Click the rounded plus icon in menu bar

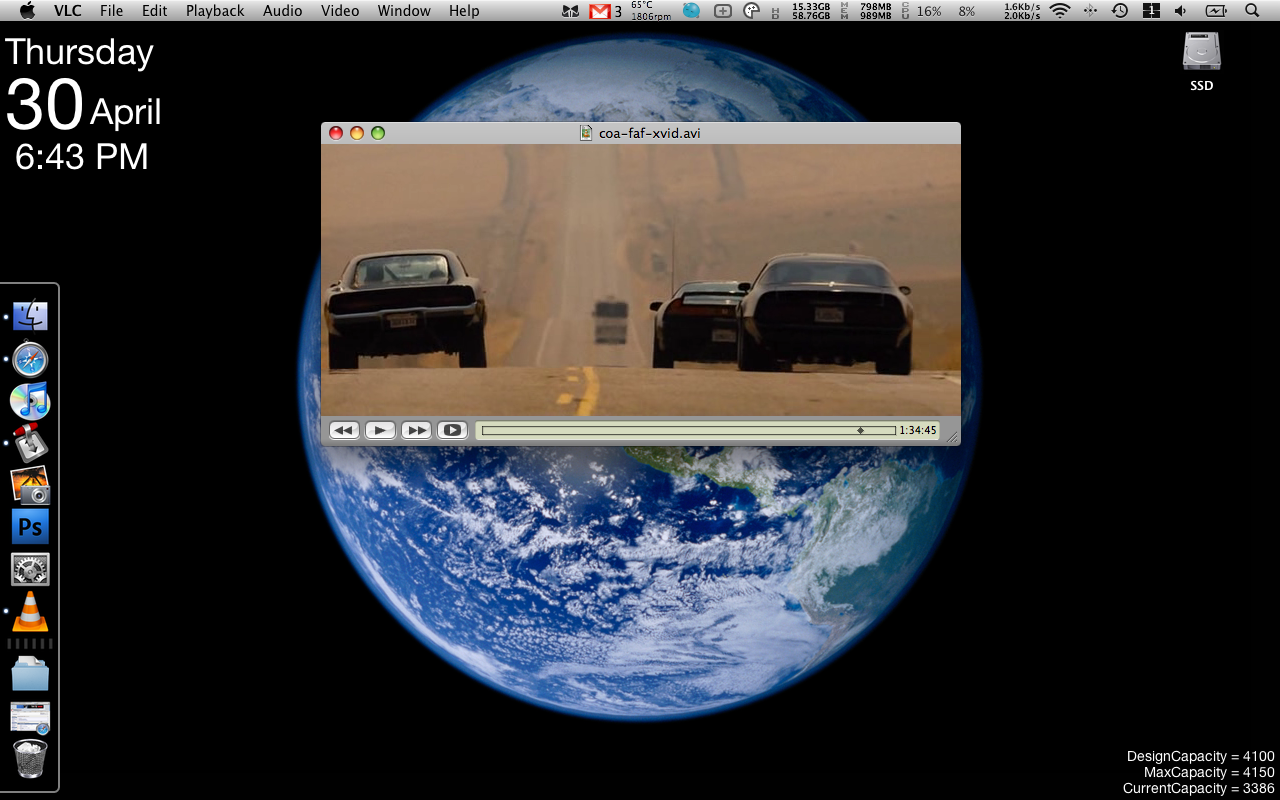tap(723, 11)
